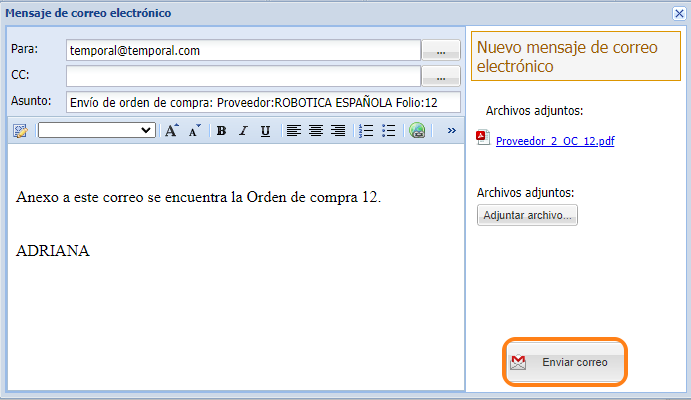Close the Mensaje de correo electrónico dialog
The height and width of the screenshot is (400, 691).
point(679,13)
